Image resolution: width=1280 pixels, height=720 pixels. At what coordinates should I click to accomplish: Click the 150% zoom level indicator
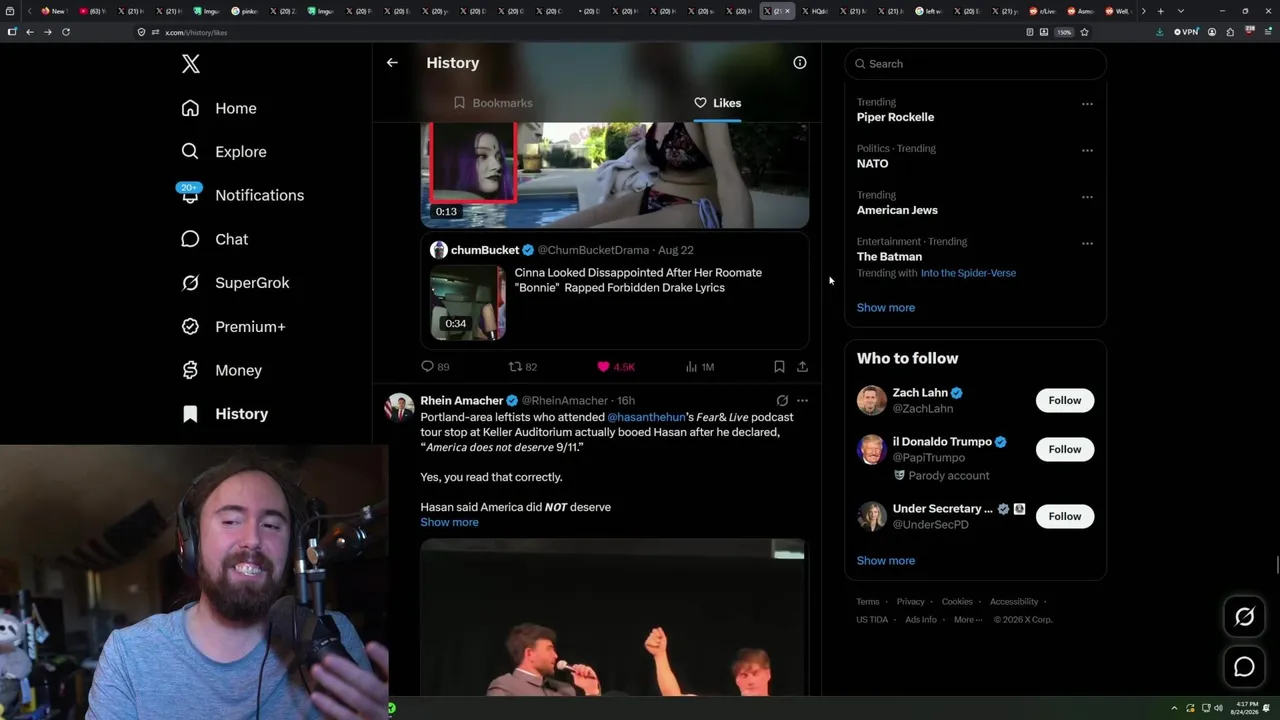[1065, 32]
